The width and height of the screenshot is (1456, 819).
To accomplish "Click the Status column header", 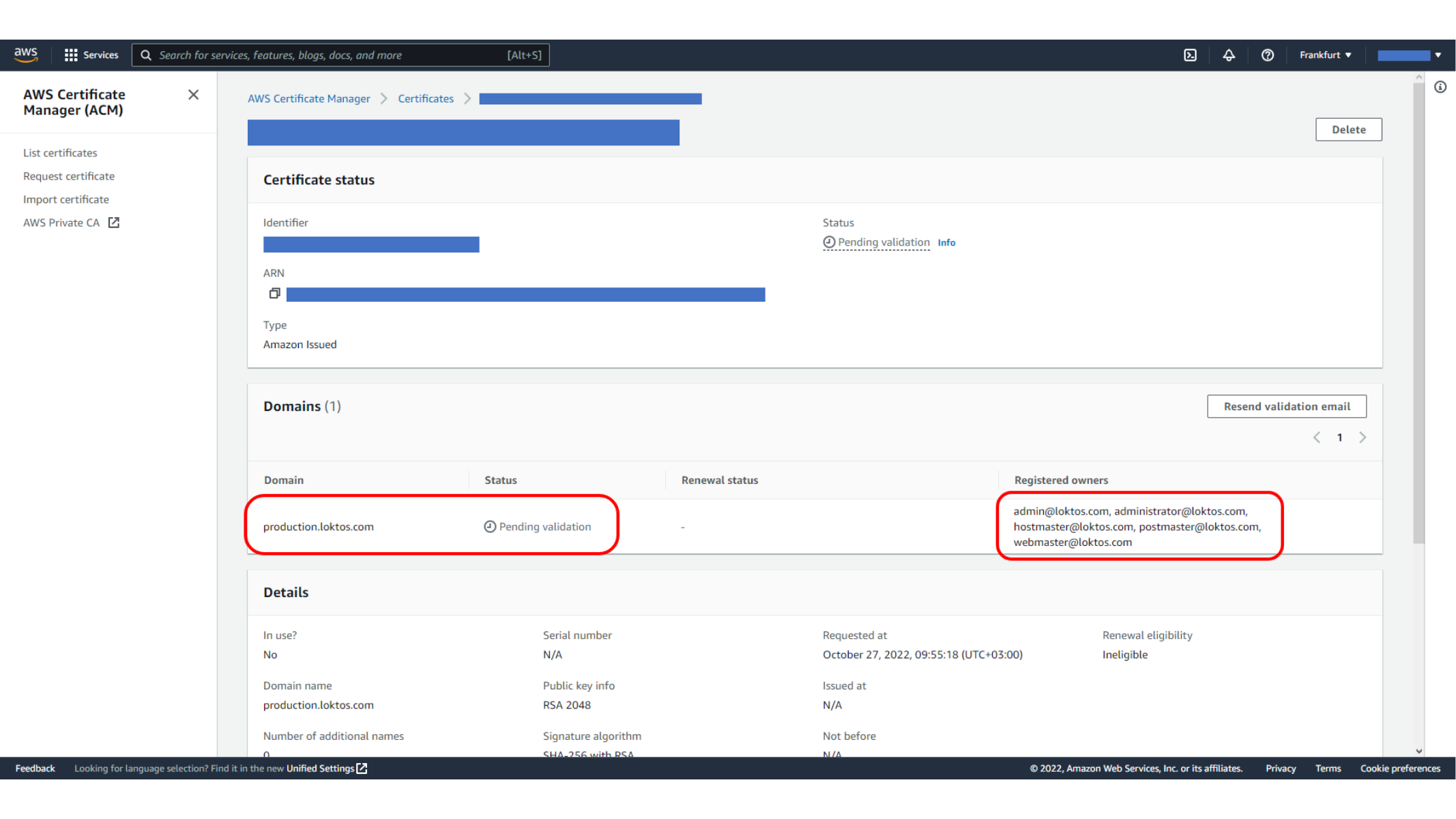I will tap(501, 480).
